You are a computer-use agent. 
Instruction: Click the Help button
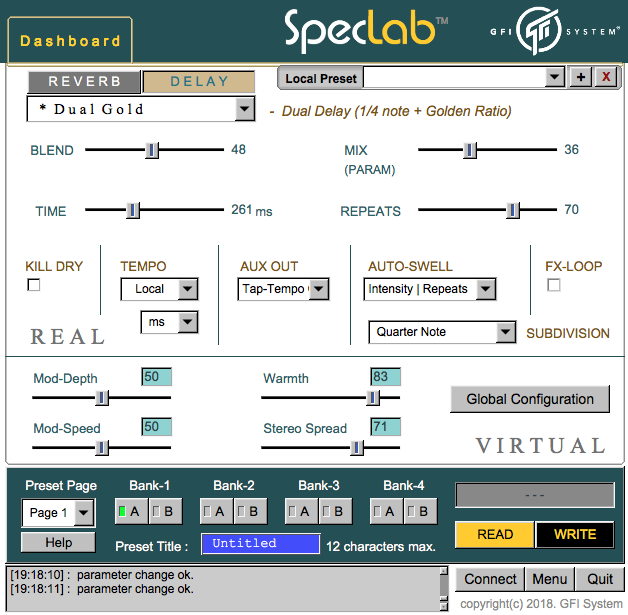[58, 543]
